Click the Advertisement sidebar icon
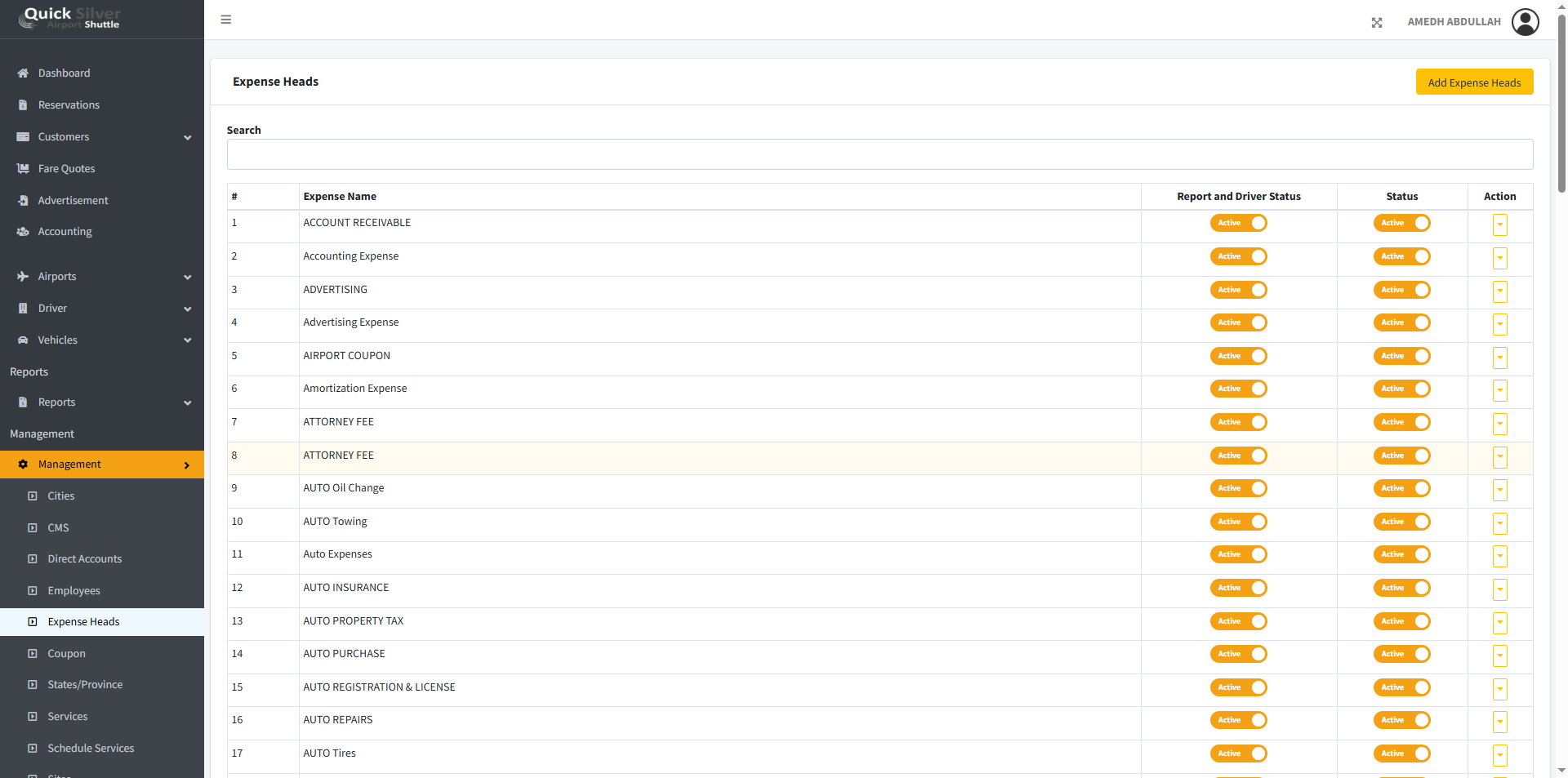 point(23,201)
